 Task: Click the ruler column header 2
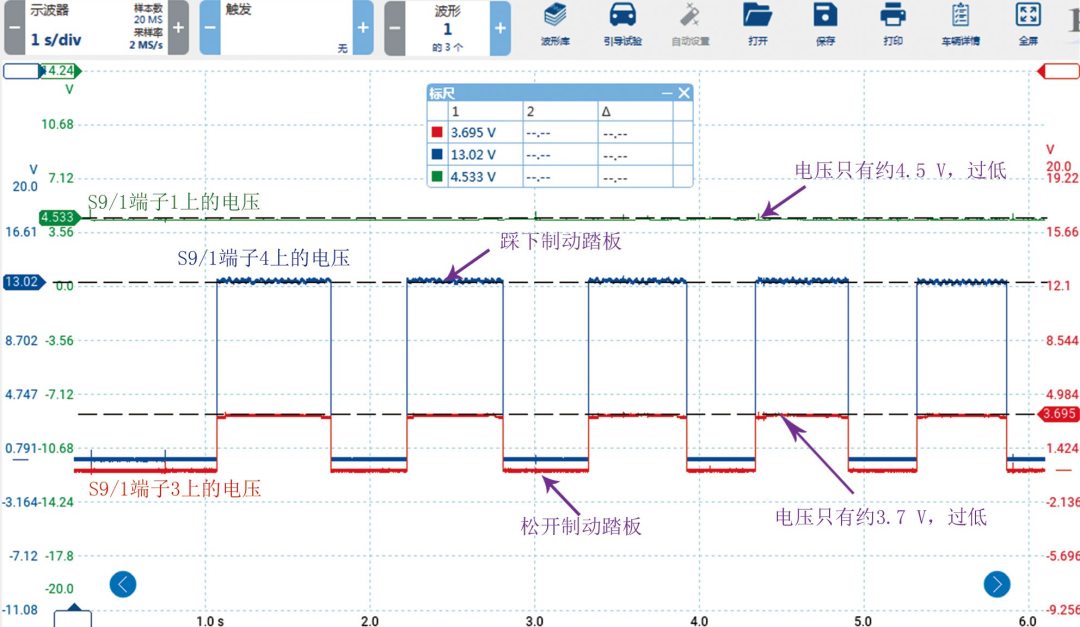560,111
